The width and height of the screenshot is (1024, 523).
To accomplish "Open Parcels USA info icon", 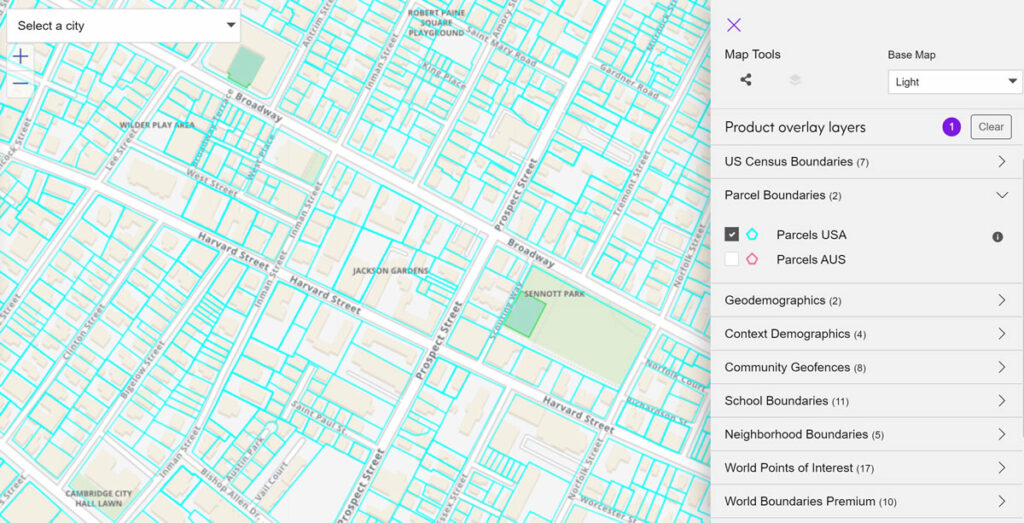I will 997,237.
